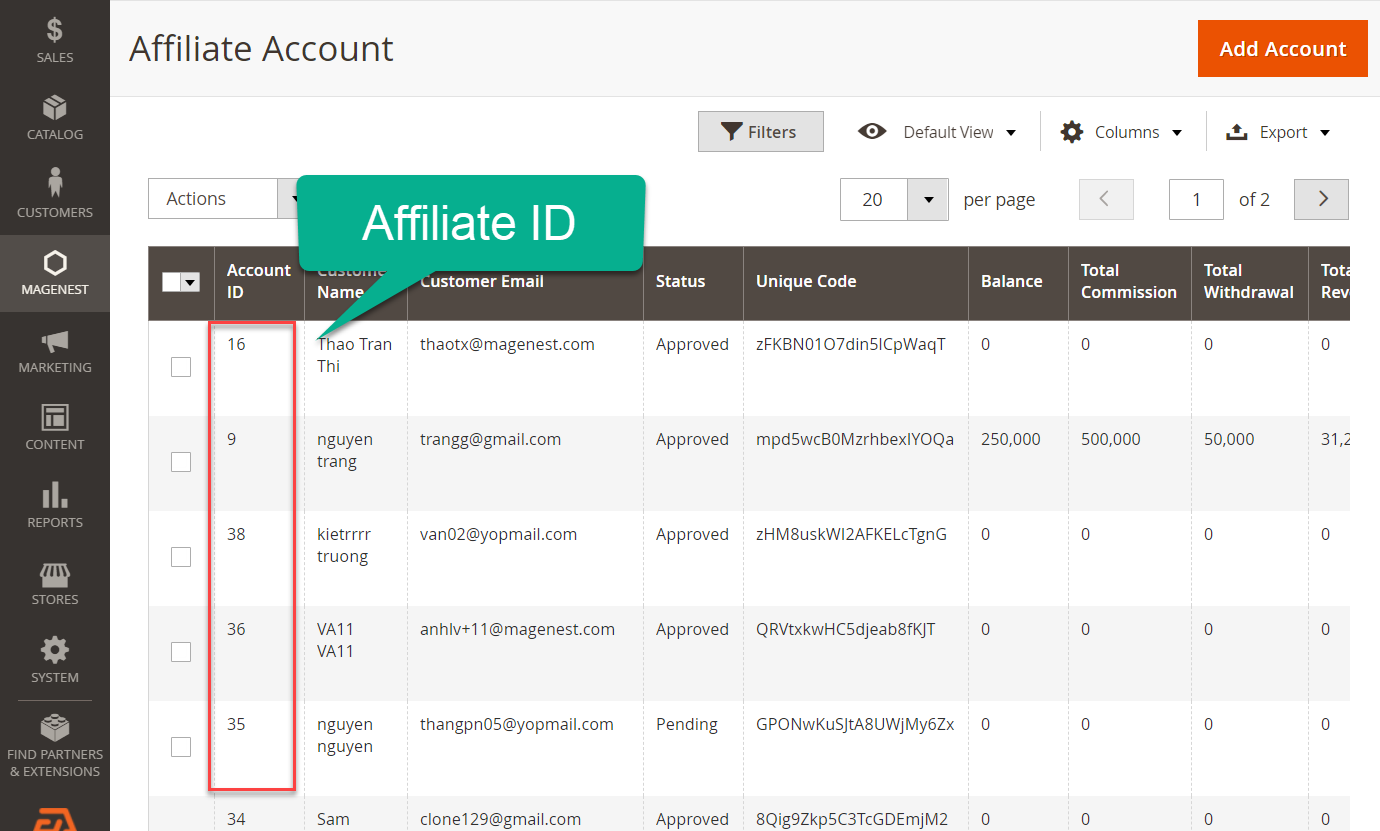Click unique code QRVtxkwHC5djeab8fKJT
Viewport: 1380px width, 831px height.
pyautogui.click(x=846, y=629)
